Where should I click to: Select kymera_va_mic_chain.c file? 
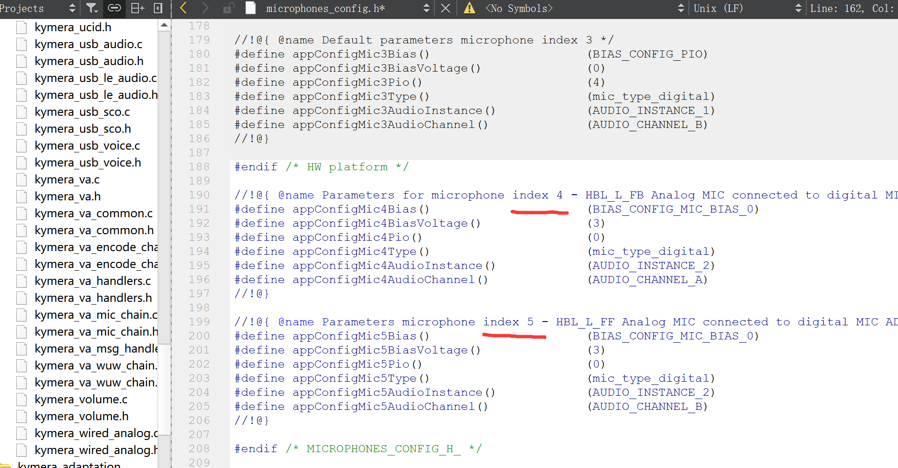pos(96,314)
